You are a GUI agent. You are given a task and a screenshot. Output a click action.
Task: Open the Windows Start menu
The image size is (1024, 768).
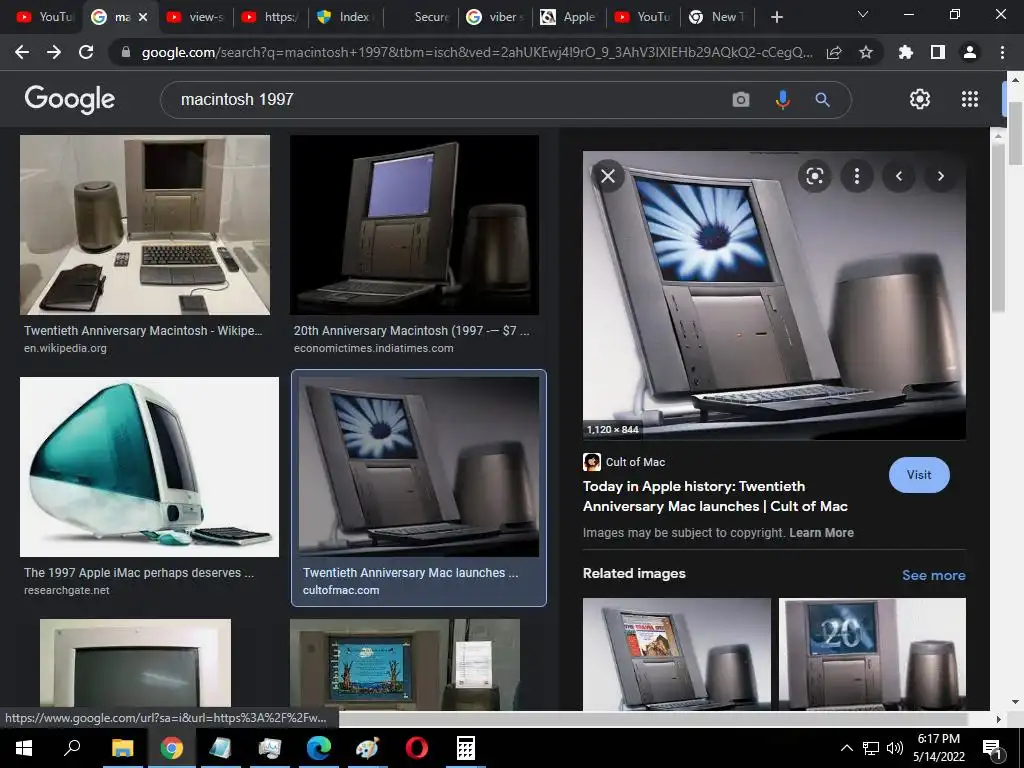tap(24, 748)
